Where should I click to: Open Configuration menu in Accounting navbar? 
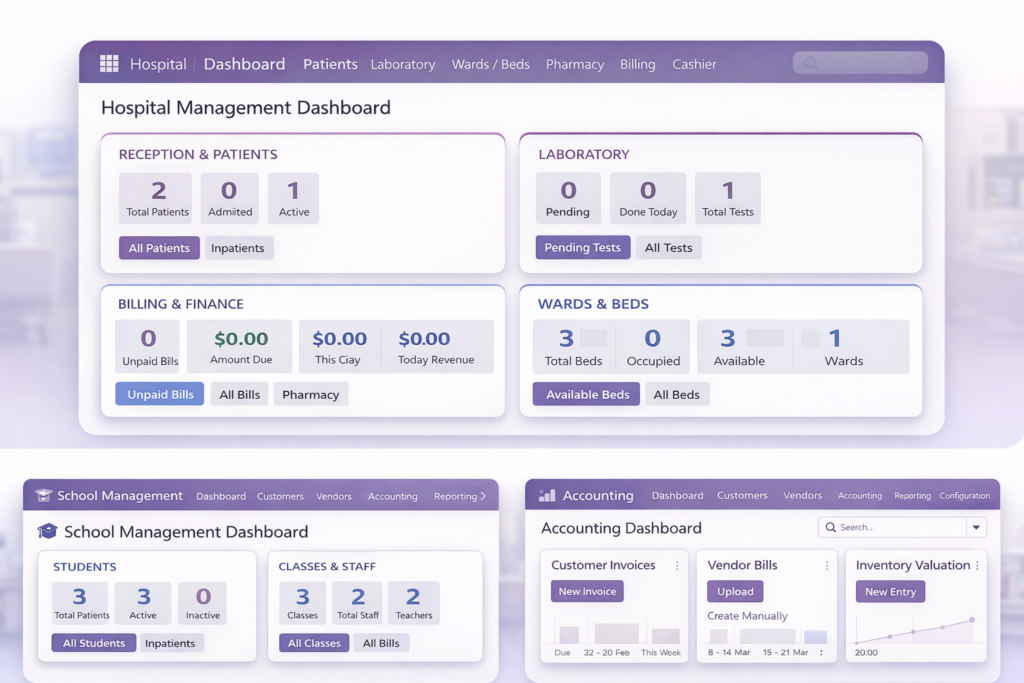[x=964, y=496]
